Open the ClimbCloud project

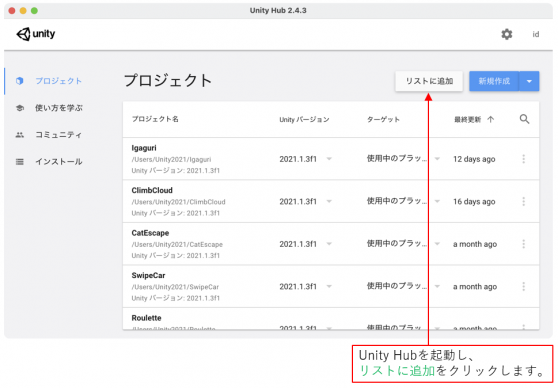[x=152, y=190]
